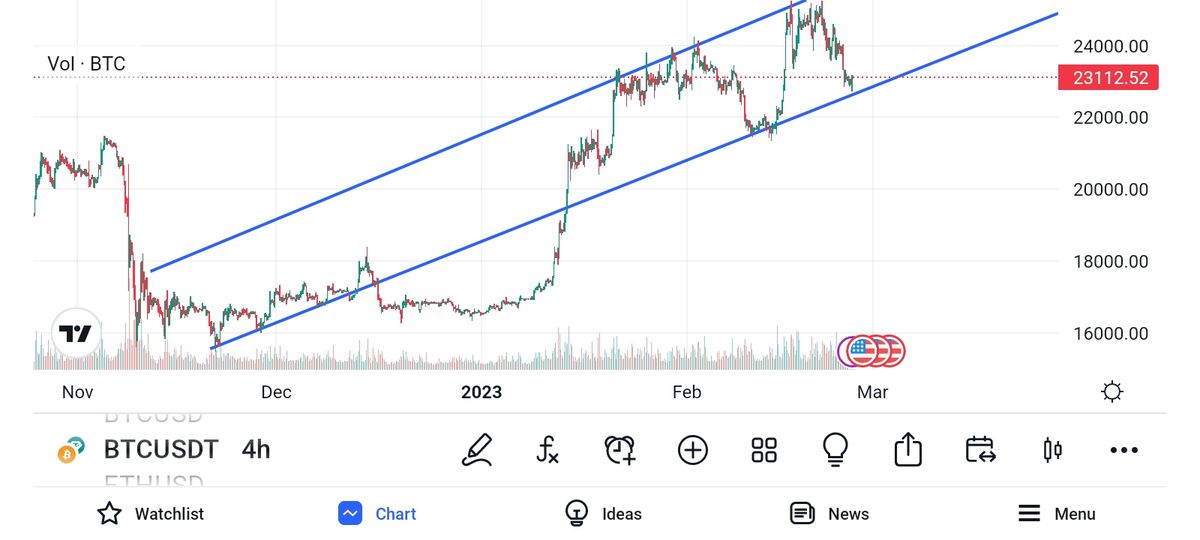Open the indicators fx menu
Image resolution: width=1200 pixels, height=540 pixels.
(x=547, y=450)
